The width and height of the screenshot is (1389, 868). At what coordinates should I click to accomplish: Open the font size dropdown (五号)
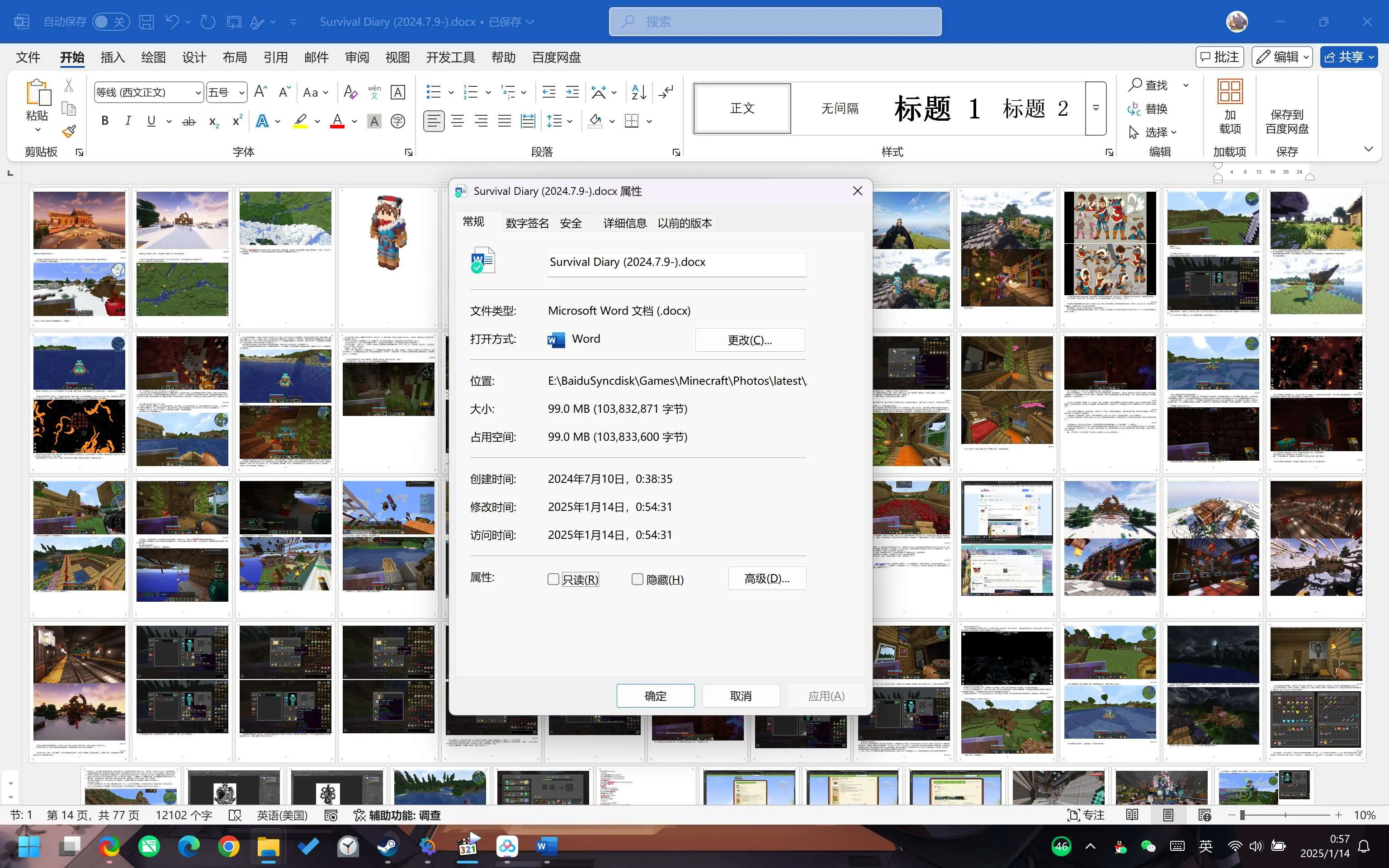pos(241,92)
